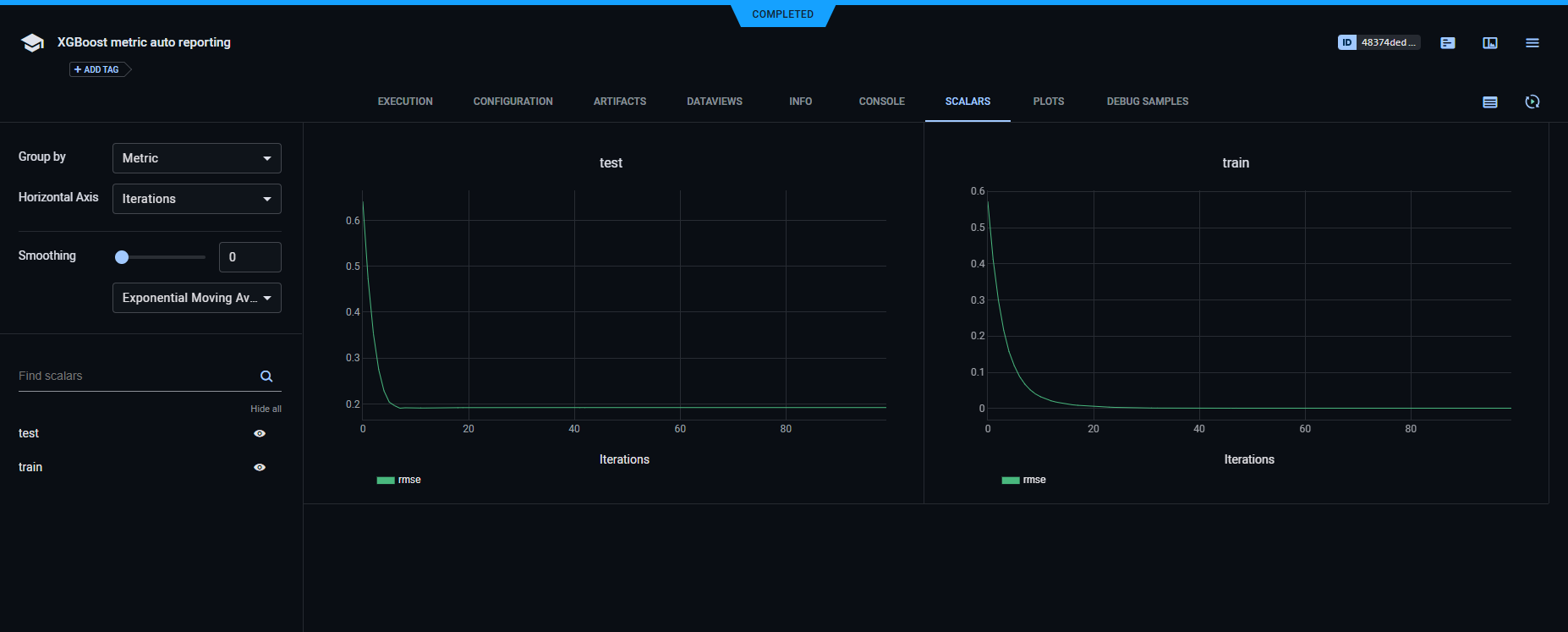This screenshot has height=632, width=1568.
Task: Click the experiment graduation cap icon
Action: tap(32, 43)
